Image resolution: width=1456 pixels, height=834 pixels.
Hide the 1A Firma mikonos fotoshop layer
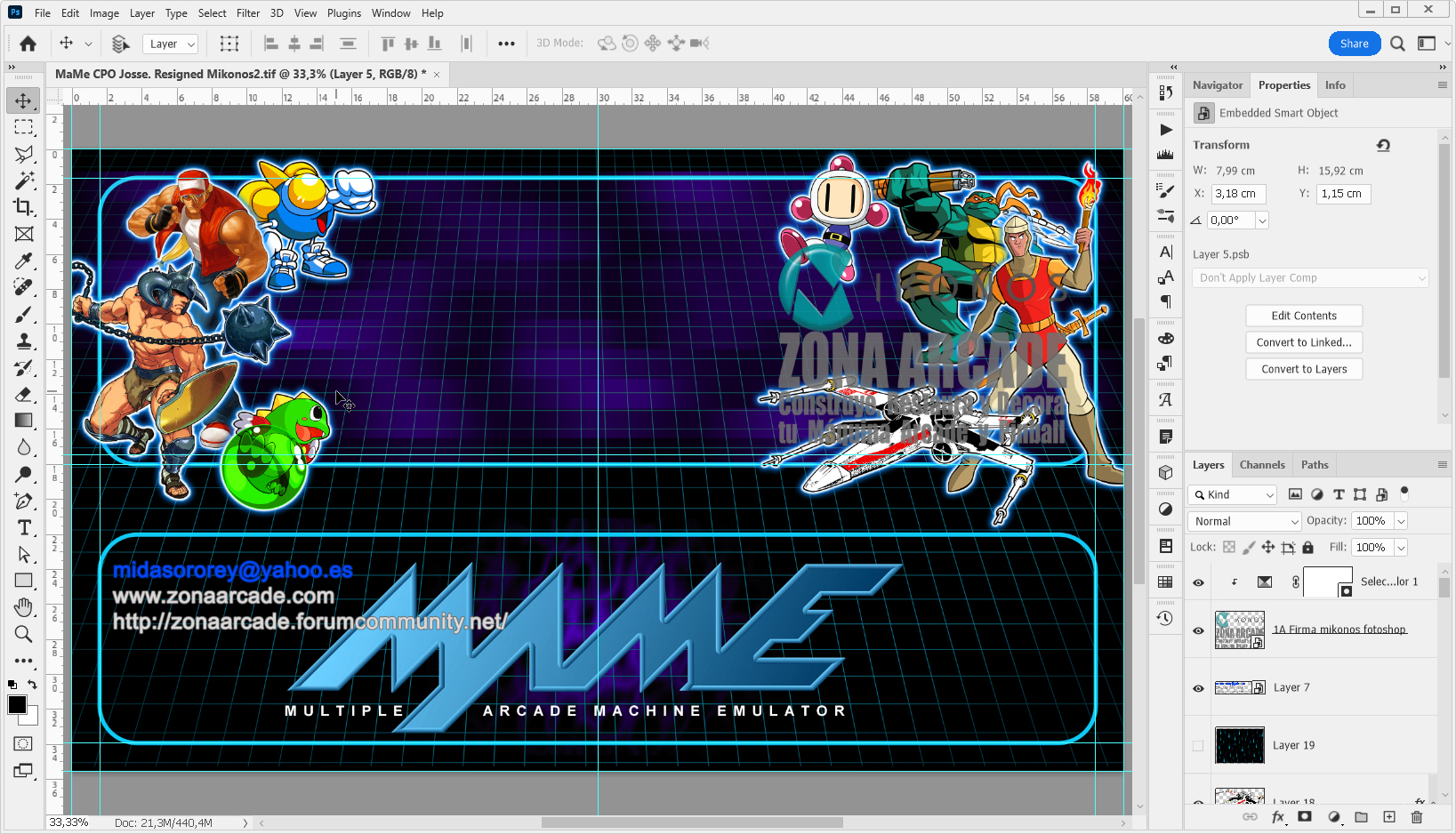point(1198,630)
